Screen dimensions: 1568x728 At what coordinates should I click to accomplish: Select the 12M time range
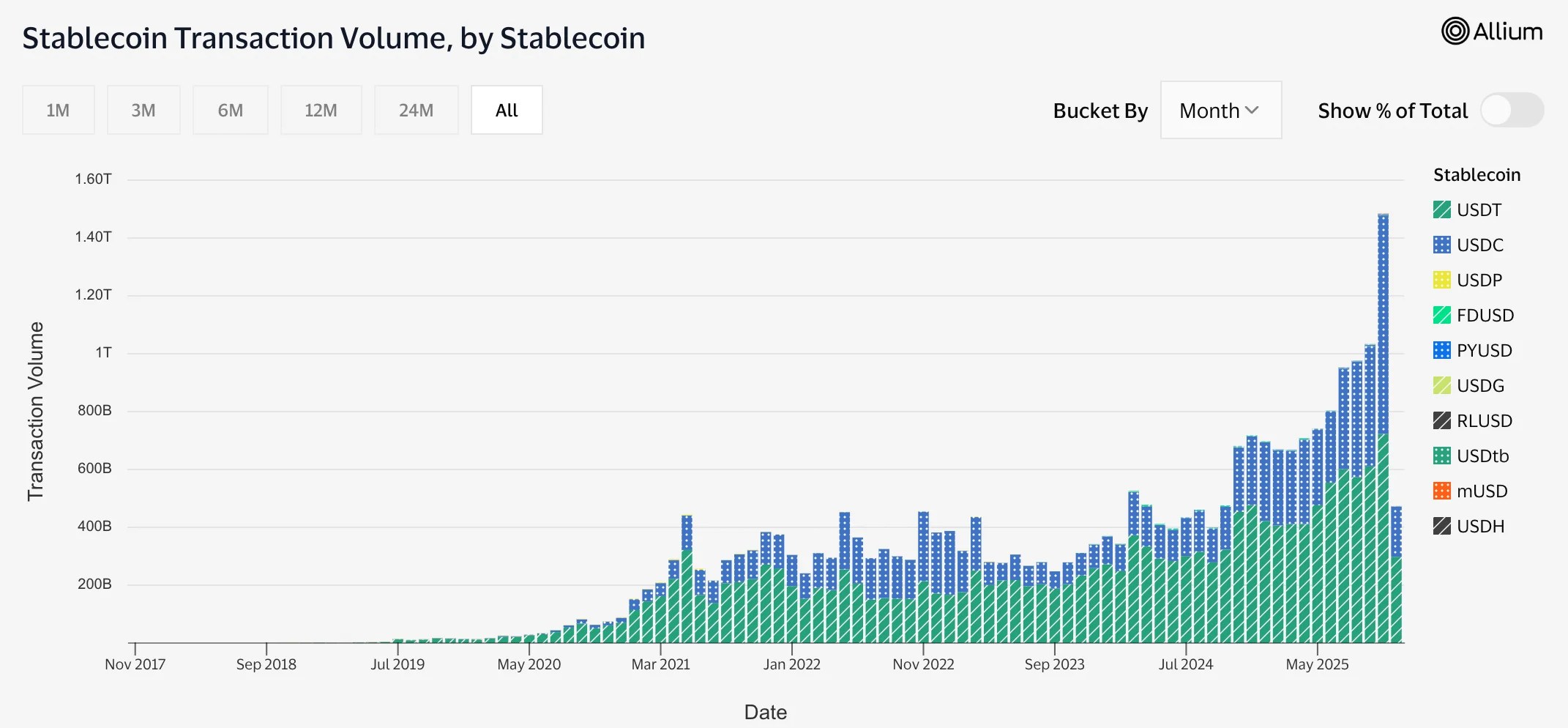point(321,110)
